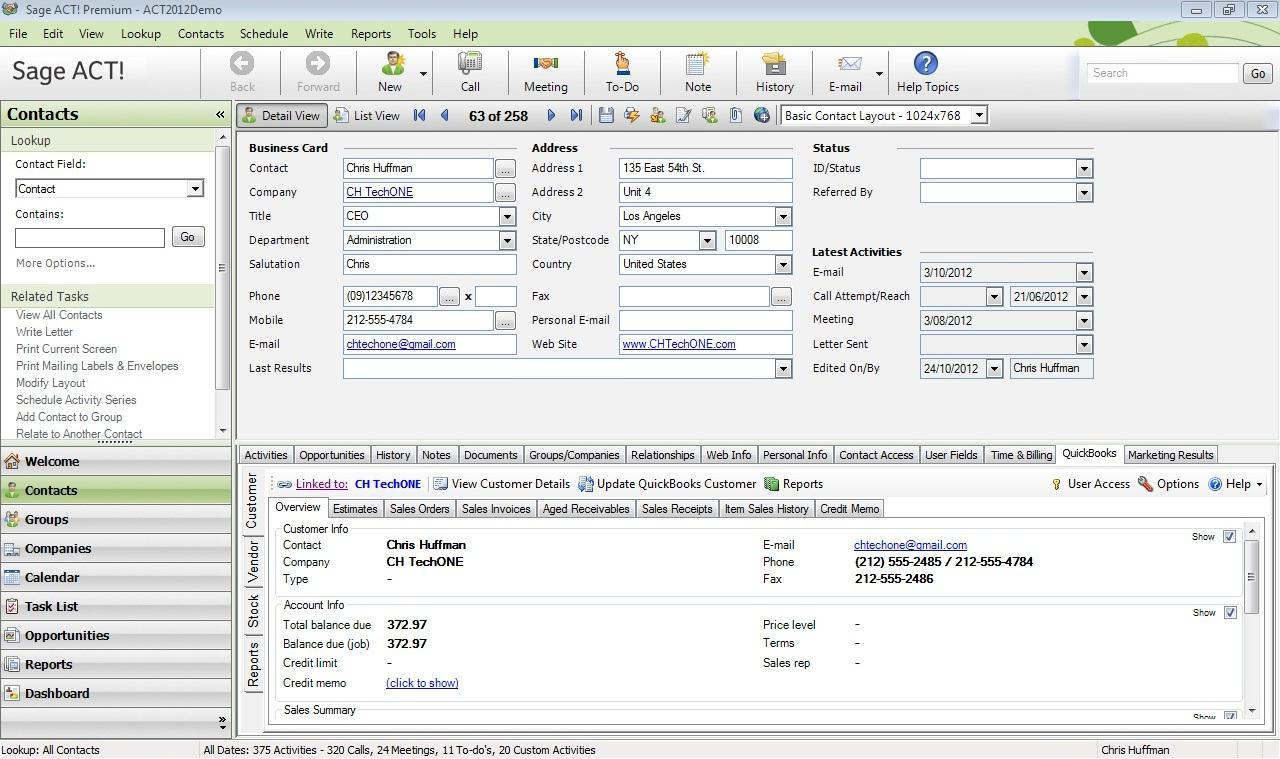Click the credit memo click to show link
Screen dimensions: 1280x759
(x=422, y=683)
